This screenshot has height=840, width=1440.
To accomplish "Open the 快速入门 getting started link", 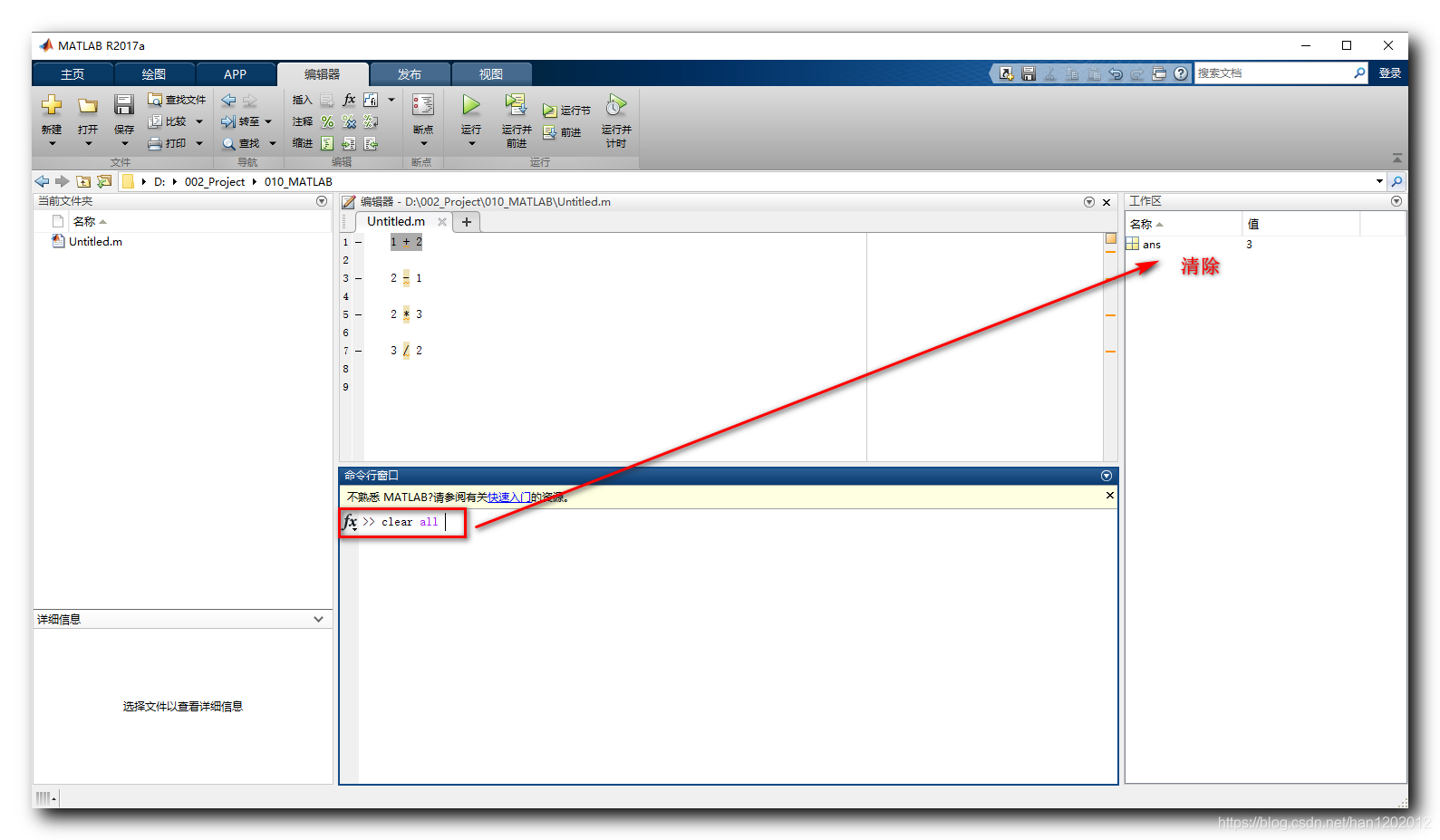I will (509, 497).
